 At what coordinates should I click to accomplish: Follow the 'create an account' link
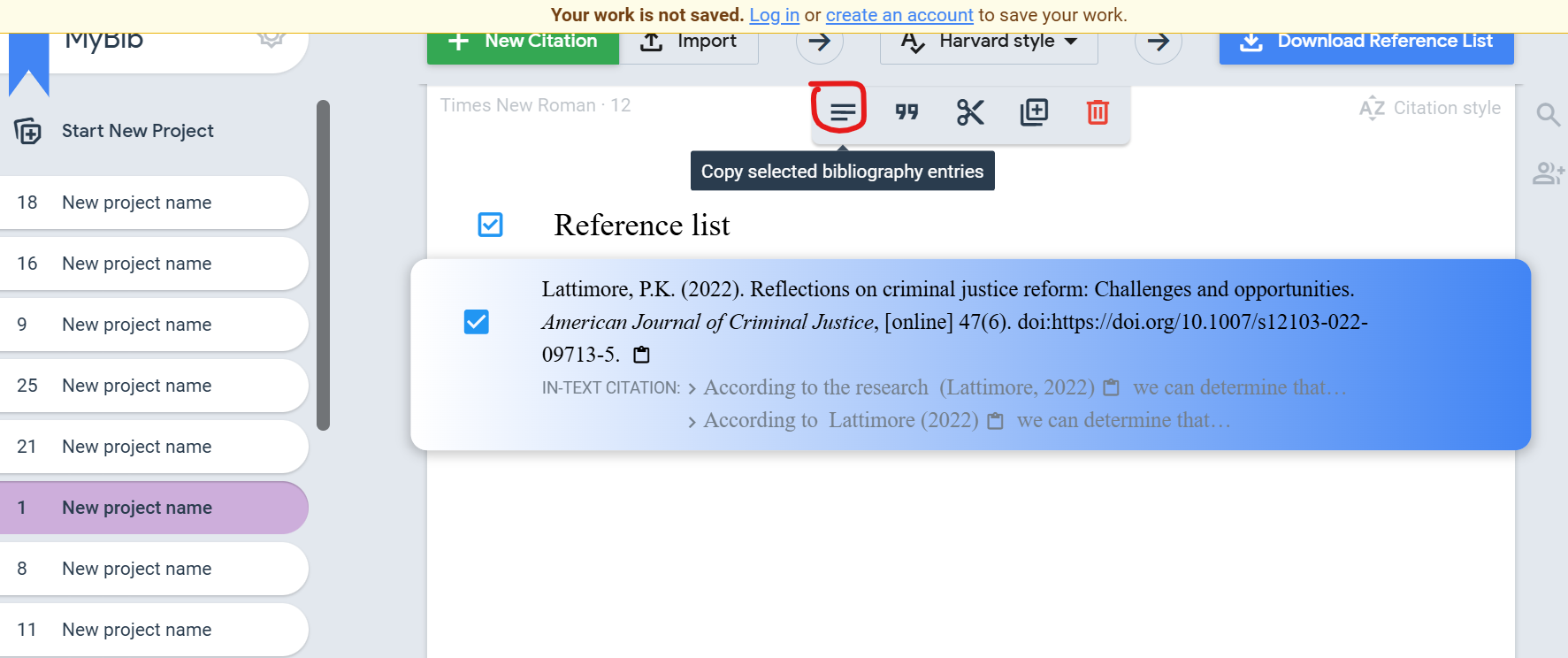tap(899, 15)
